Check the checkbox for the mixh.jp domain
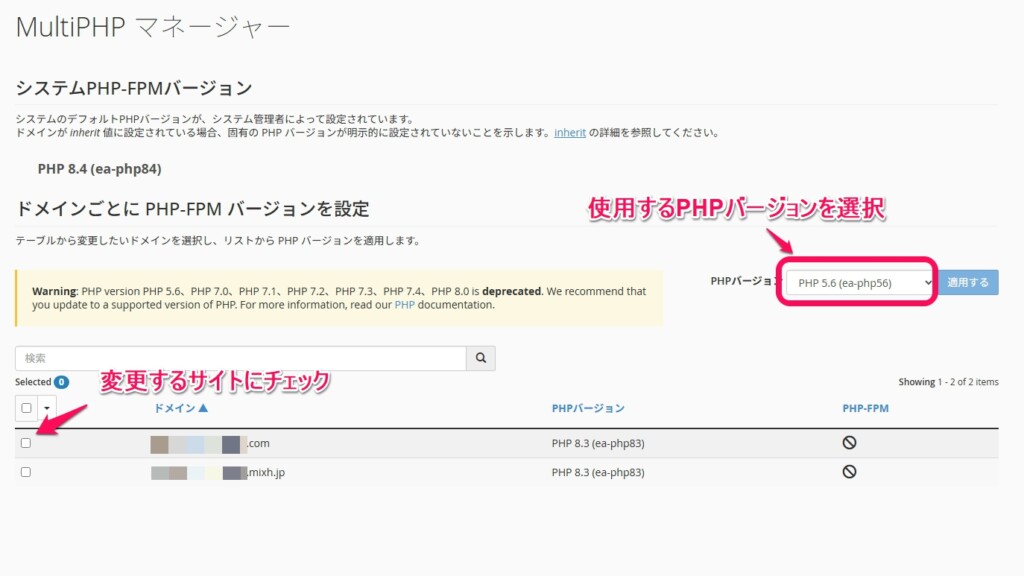This screenshot has height=576, width=1024. (x=25, y=470)
